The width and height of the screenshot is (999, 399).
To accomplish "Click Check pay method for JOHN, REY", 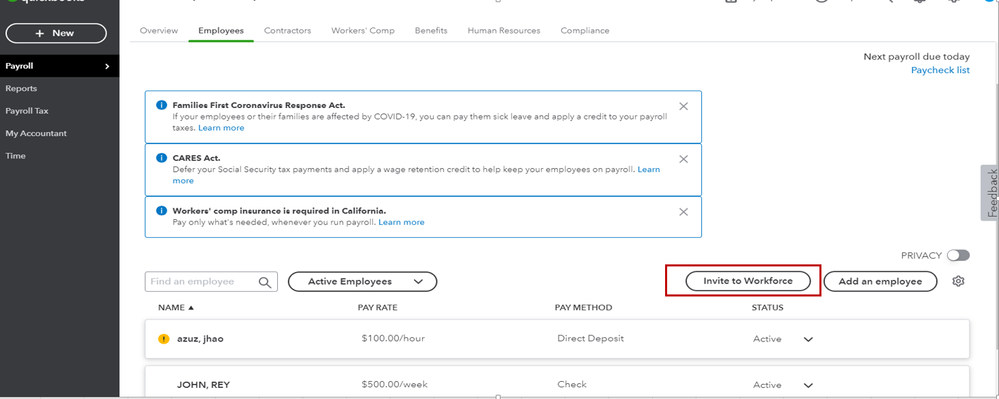I will coord(571,384).
